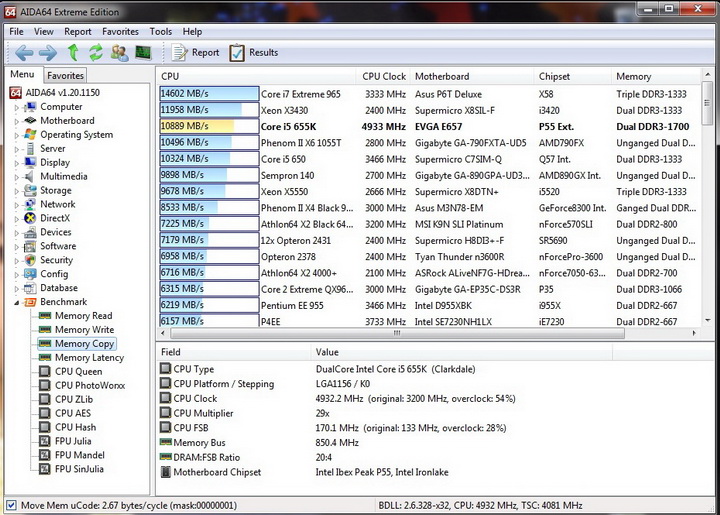The image size is (720, 515).
Task: Select the Devices tree icon
Action: coord(30,232)
